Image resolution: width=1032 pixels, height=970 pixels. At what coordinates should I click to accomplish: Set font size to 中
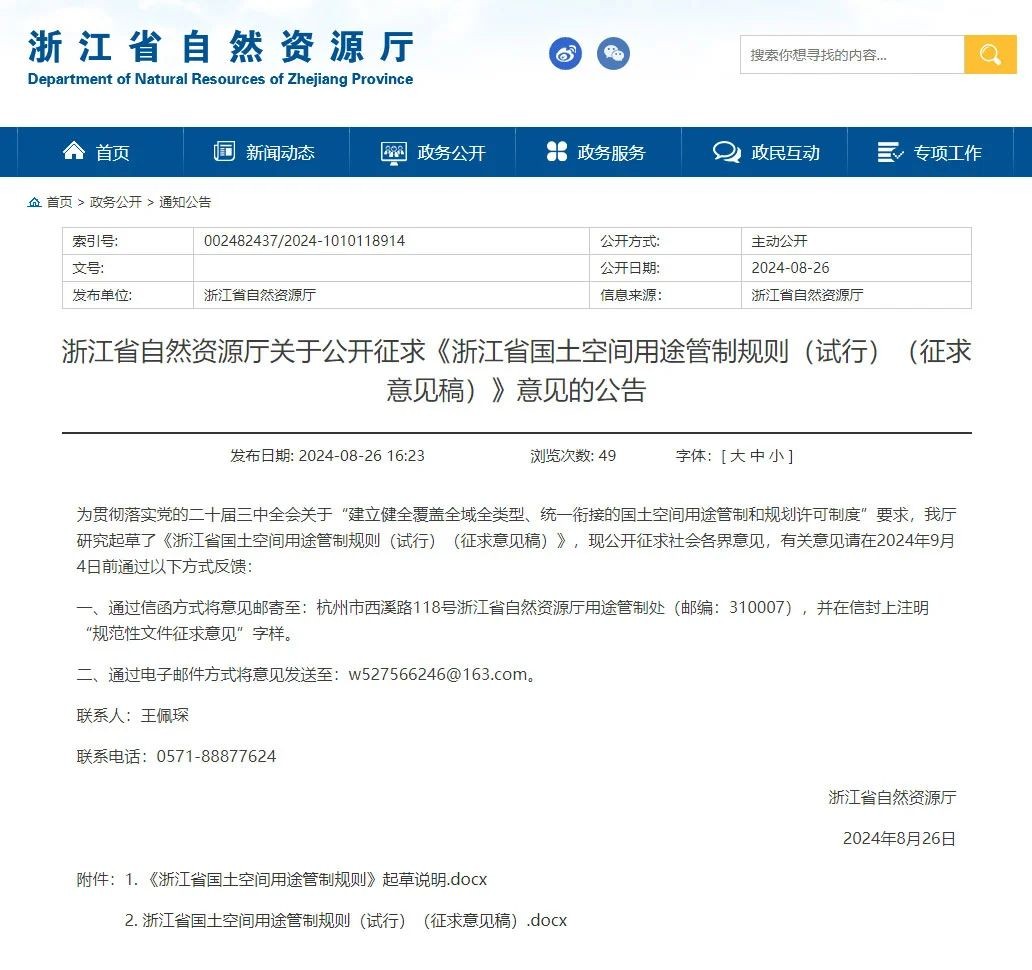tap(757, 456)
